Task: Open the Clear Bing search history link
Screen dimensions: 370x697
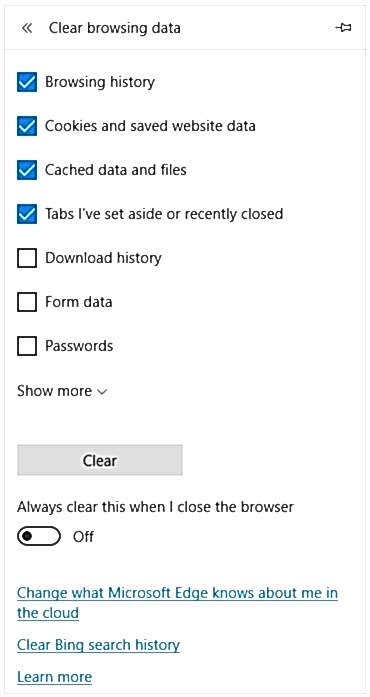Action: pyautogui.click(x=98, y=645)
